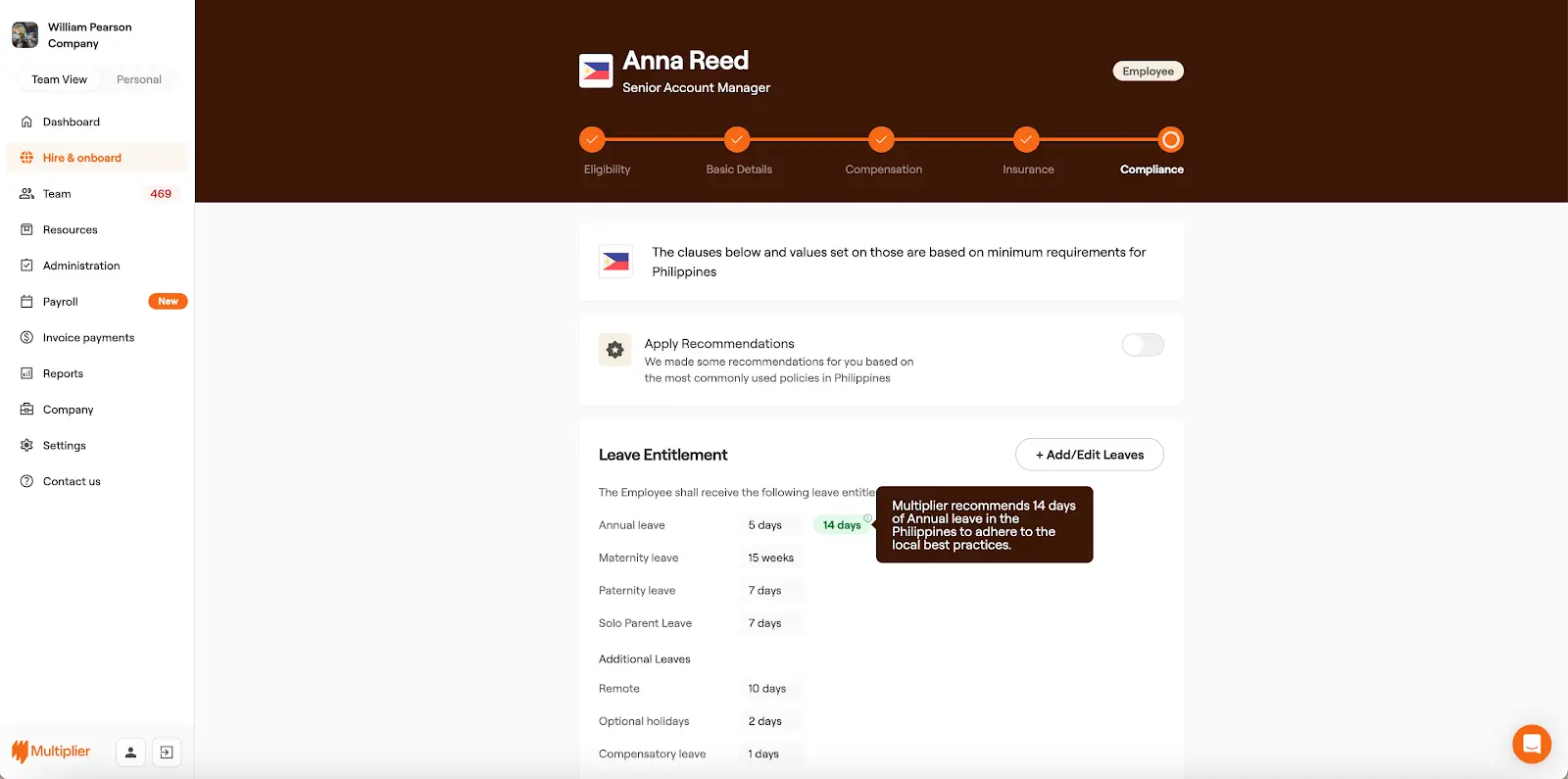Go back to the Eligibility step marker
The height and width of the screenshot is (779, 1568).
pos(592,140)
